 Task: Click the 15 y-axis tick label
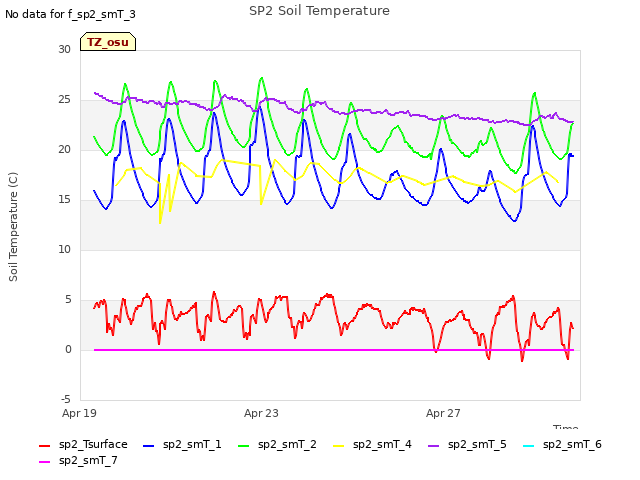pos(64,200)
